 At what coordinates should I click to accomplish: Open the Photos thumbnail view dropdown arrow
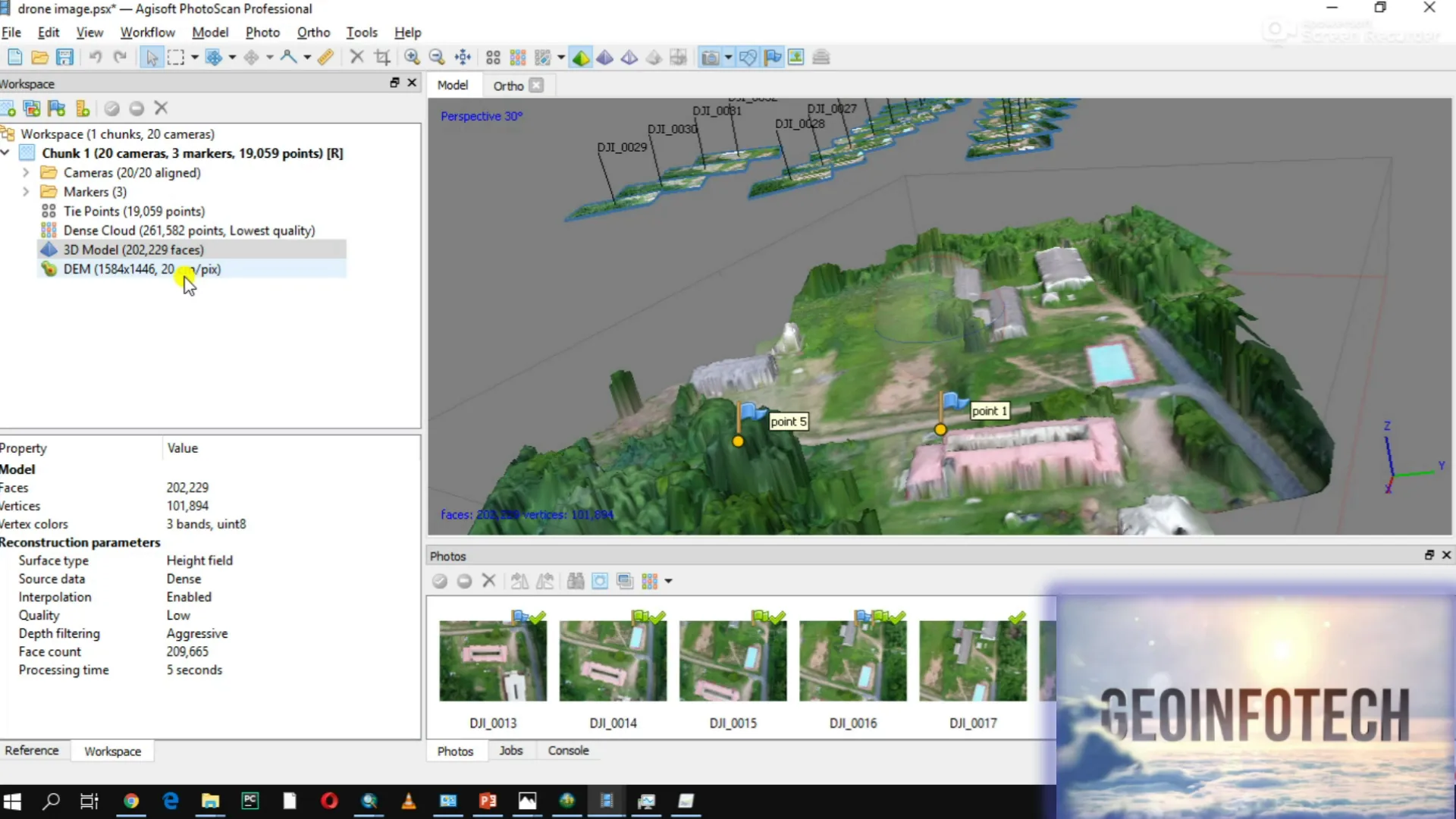click(x=668, y=582)
